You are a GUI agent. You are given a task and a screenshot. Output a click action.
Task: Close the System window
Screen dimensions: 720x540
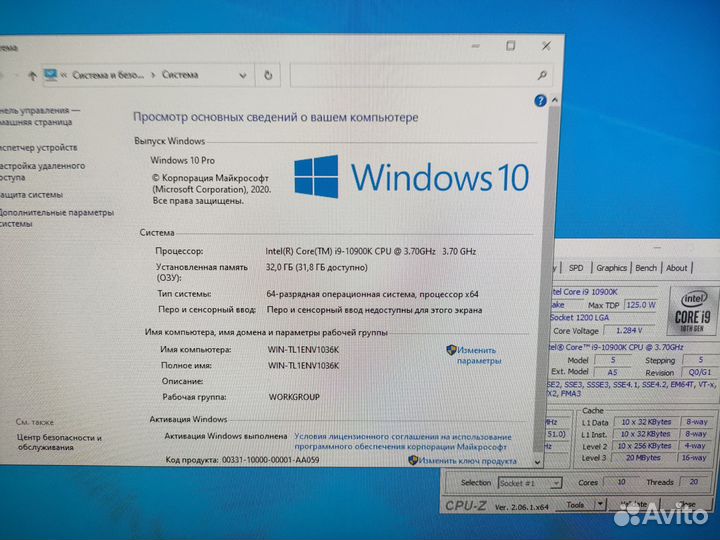coord(546,46)
